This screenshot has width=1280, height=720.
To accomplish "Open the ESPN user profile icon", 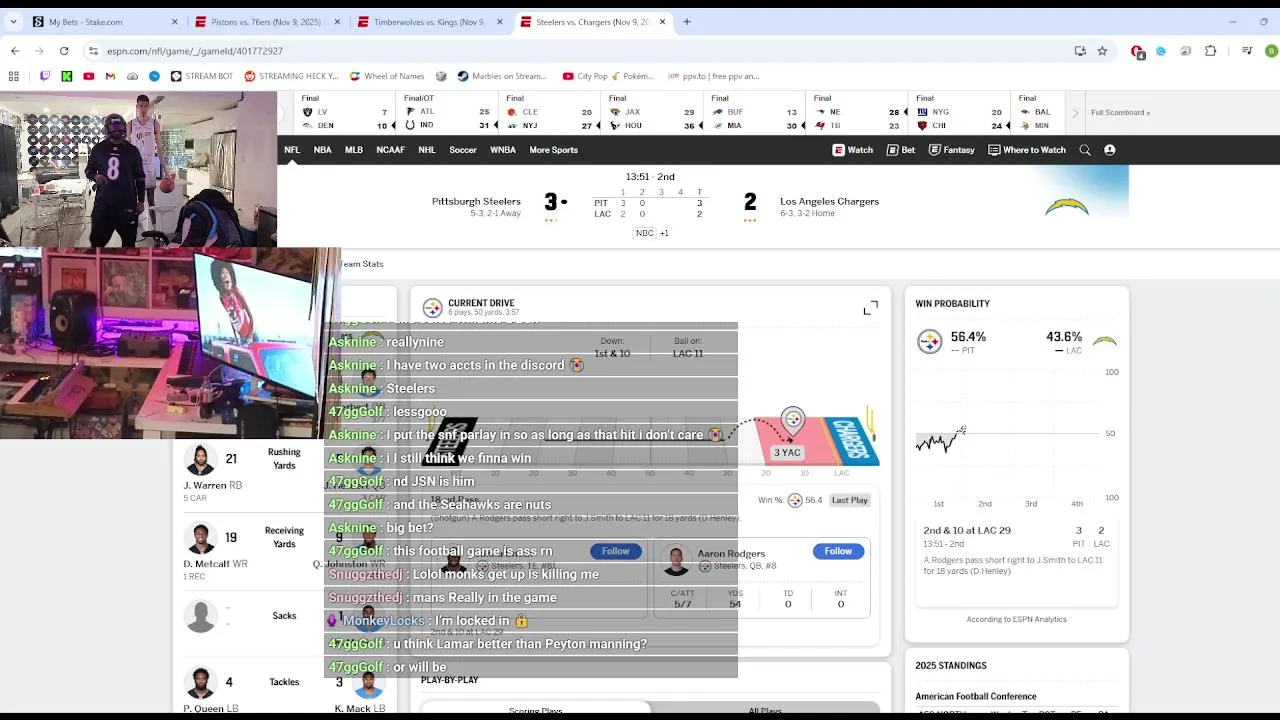I will [1109, 150].
